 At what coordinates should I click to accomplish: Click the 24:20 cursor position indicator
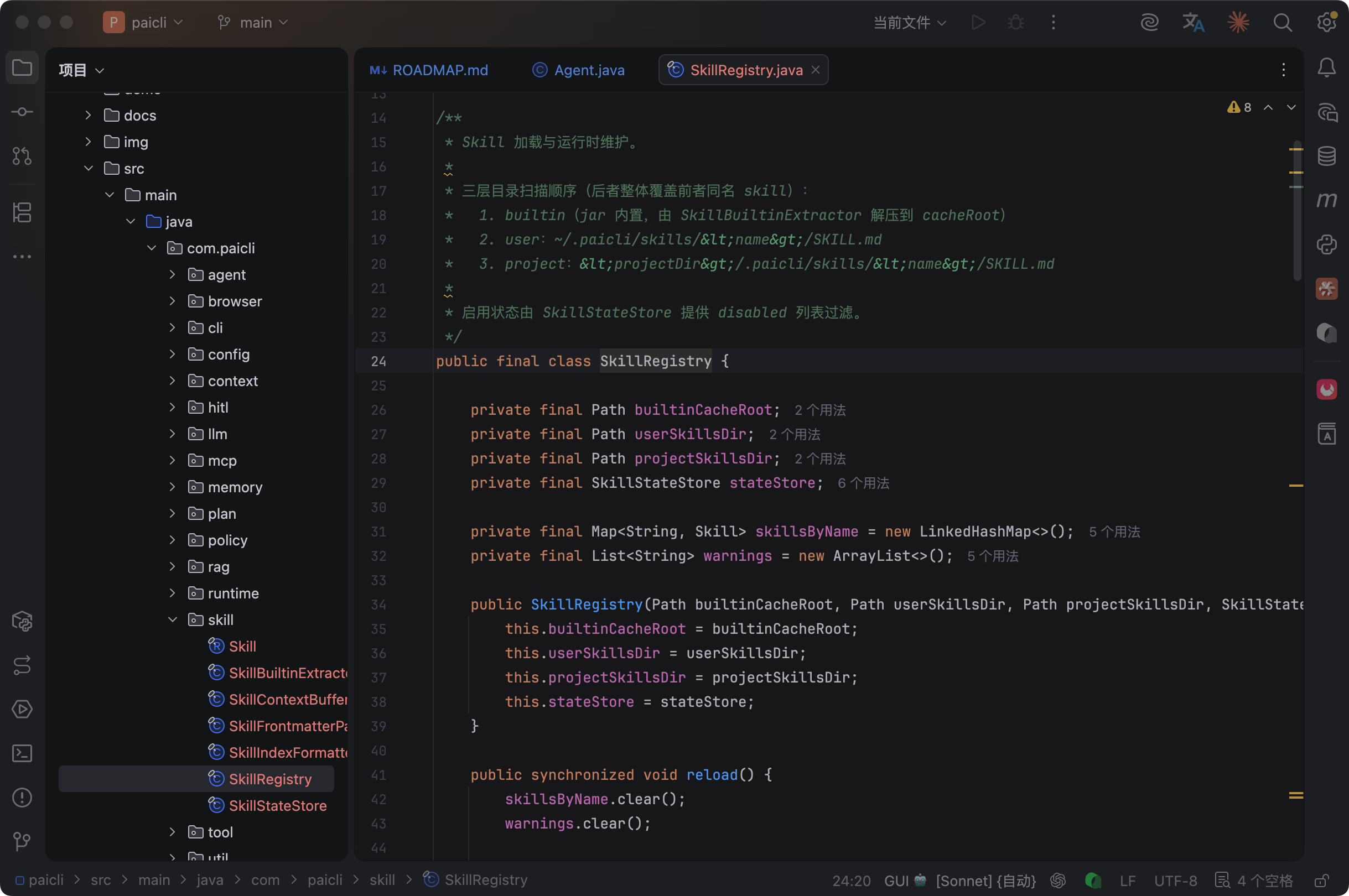[x=851, y=881]
